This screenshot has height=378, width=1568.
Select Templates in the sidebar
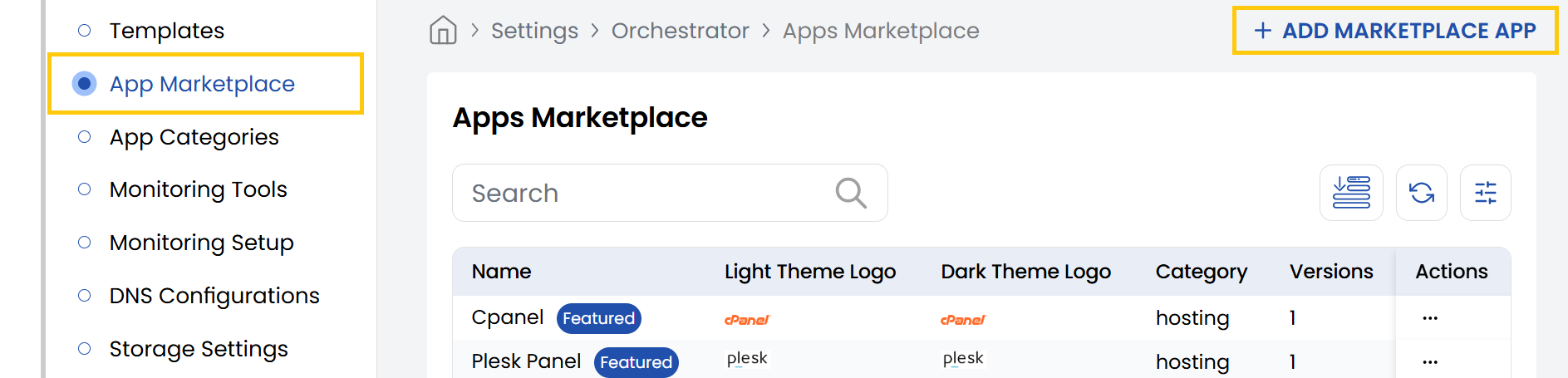(166, 31)
